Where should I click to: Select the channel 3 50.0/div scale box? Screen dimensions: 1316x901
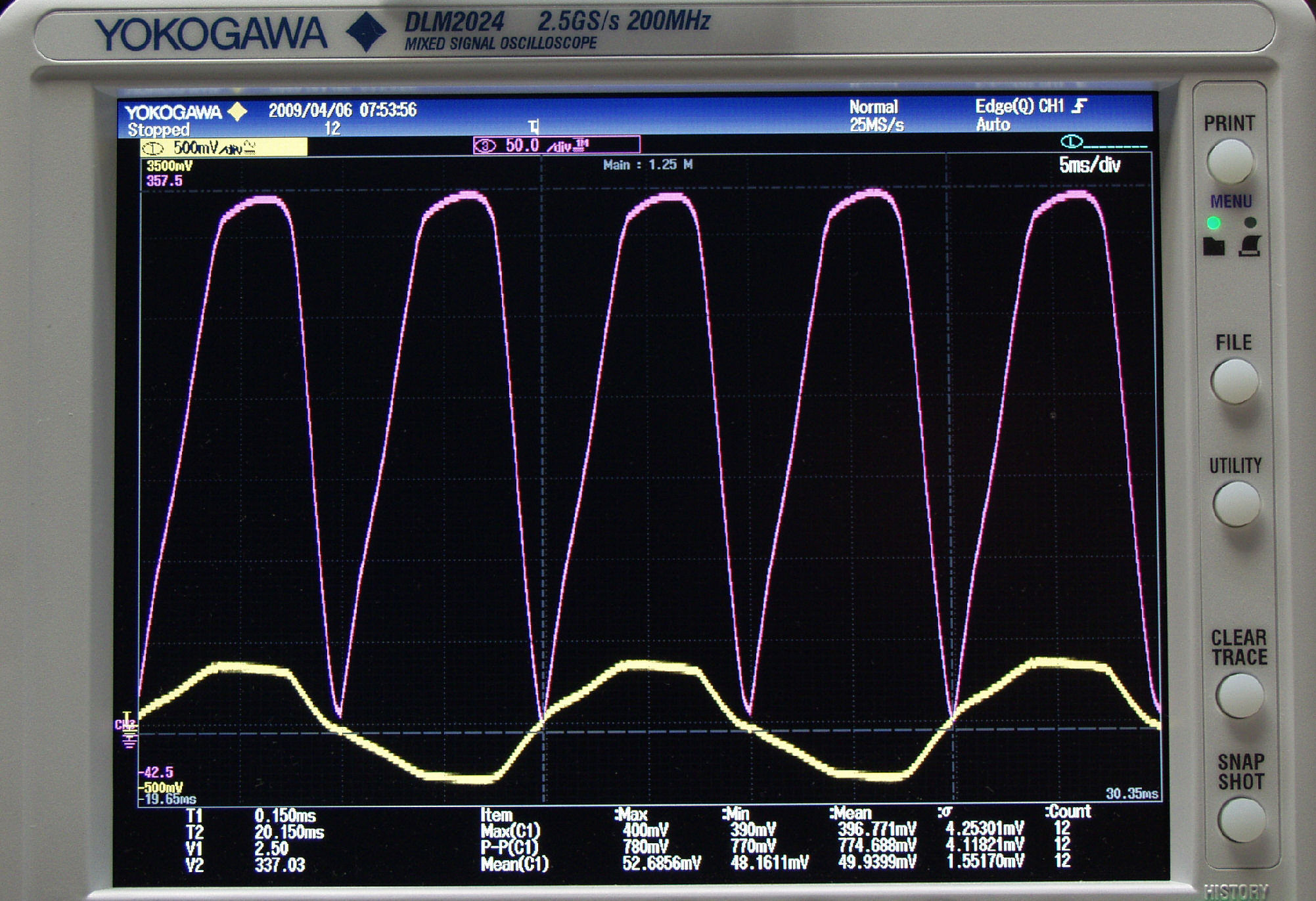click(556, 145)
